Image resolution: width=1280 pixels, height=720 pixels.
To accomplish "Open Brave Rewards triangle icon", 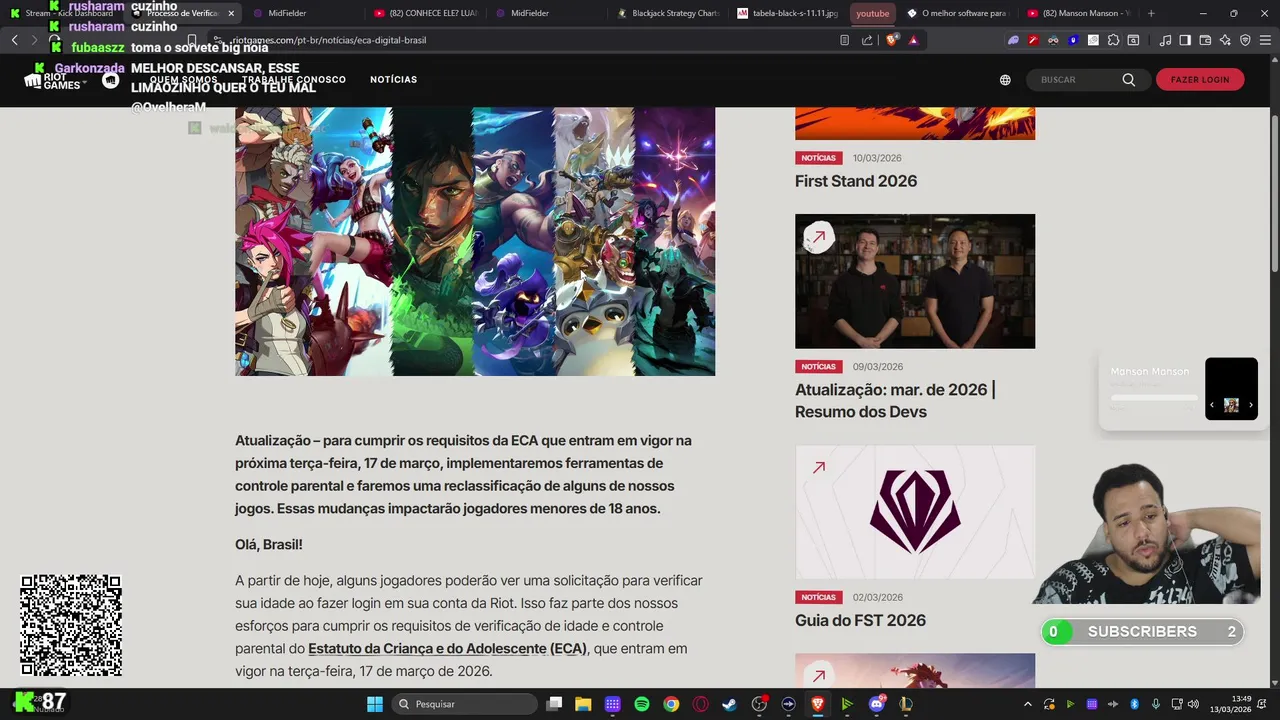I will coord(914,40).
